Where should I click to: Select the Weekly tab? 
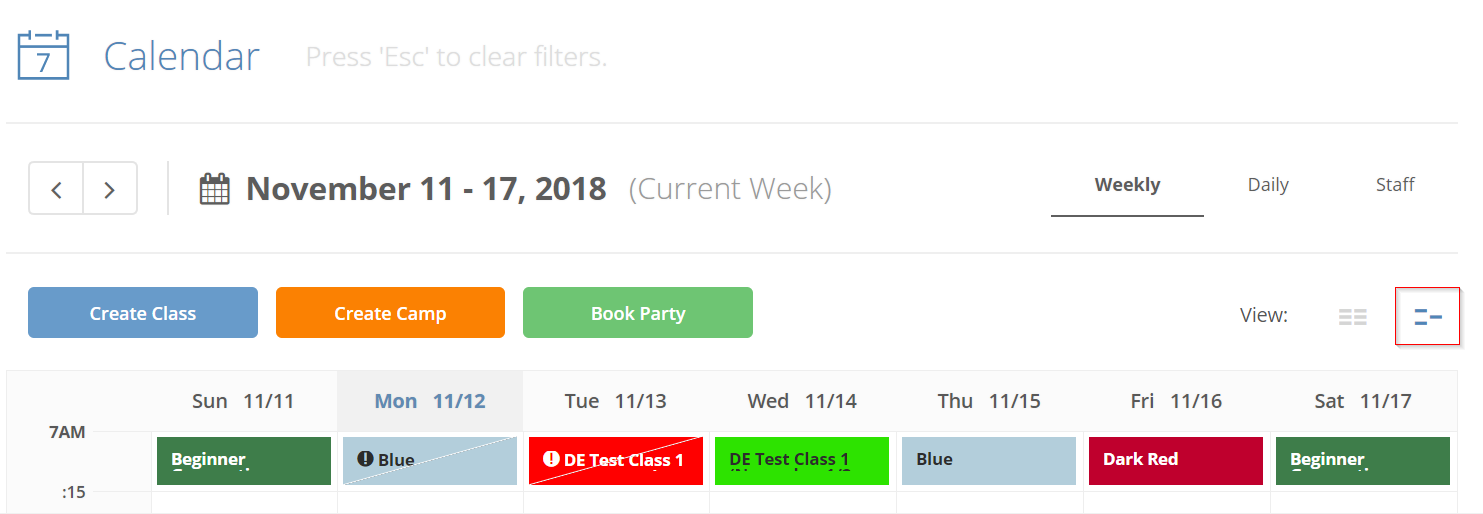1127,185
